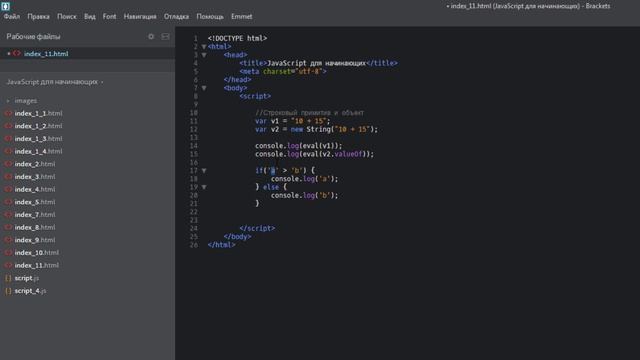Open index_1_2.html in file tree
Image resolution: width=640 pixels, height=360 pixels.
[38, 126]
